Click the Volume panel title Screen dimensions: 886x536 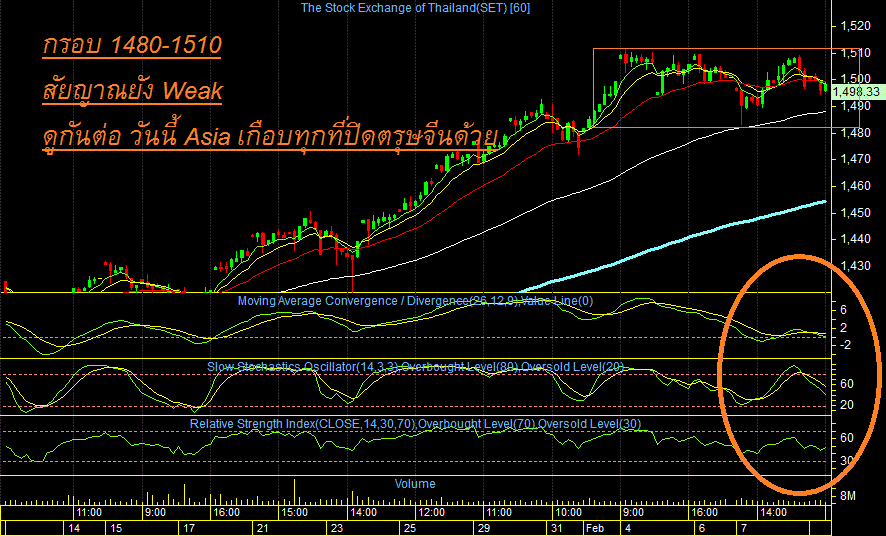coord(415,484)
